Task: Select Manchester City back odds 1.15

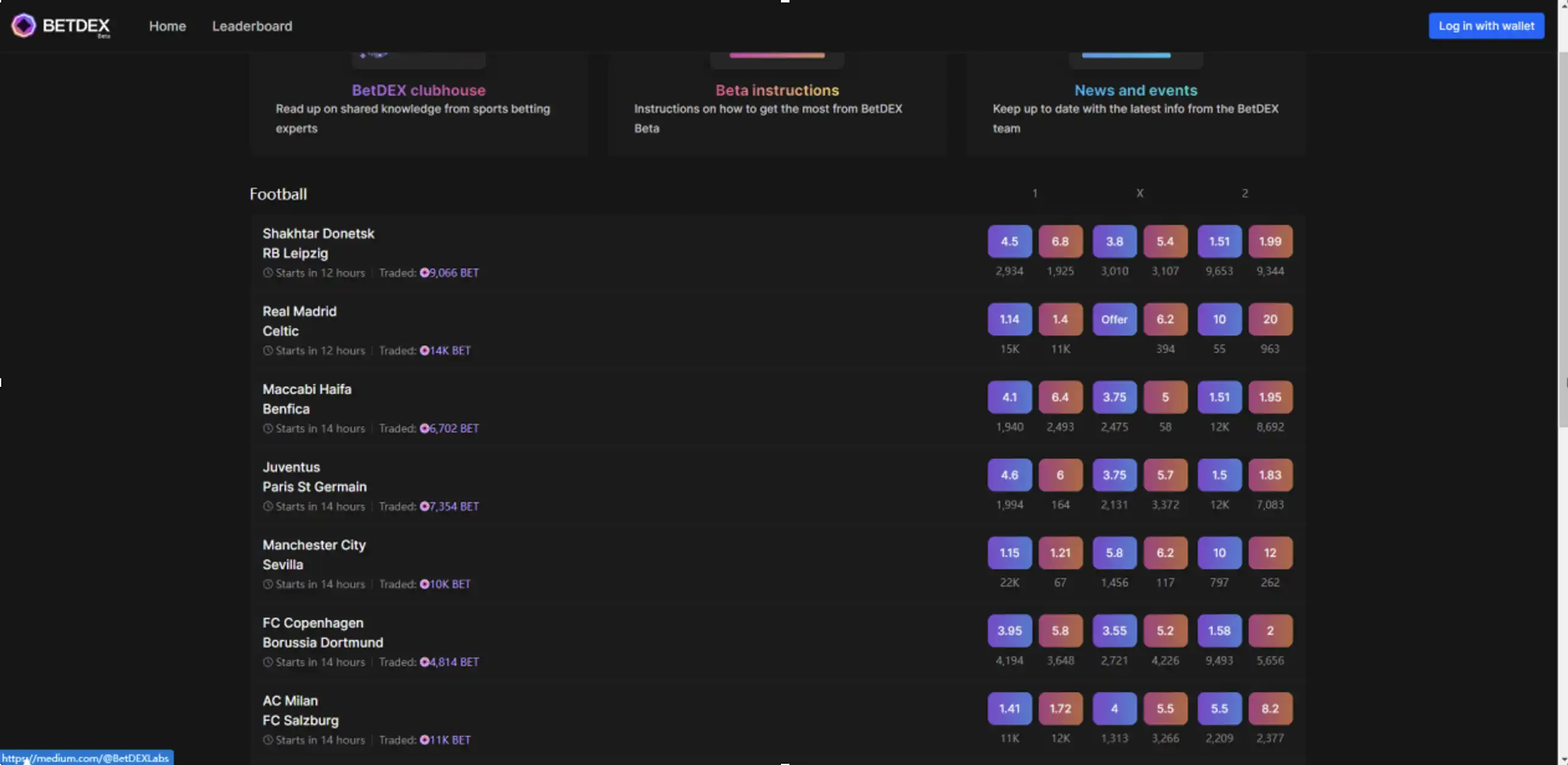Action: click(1009, 553)
